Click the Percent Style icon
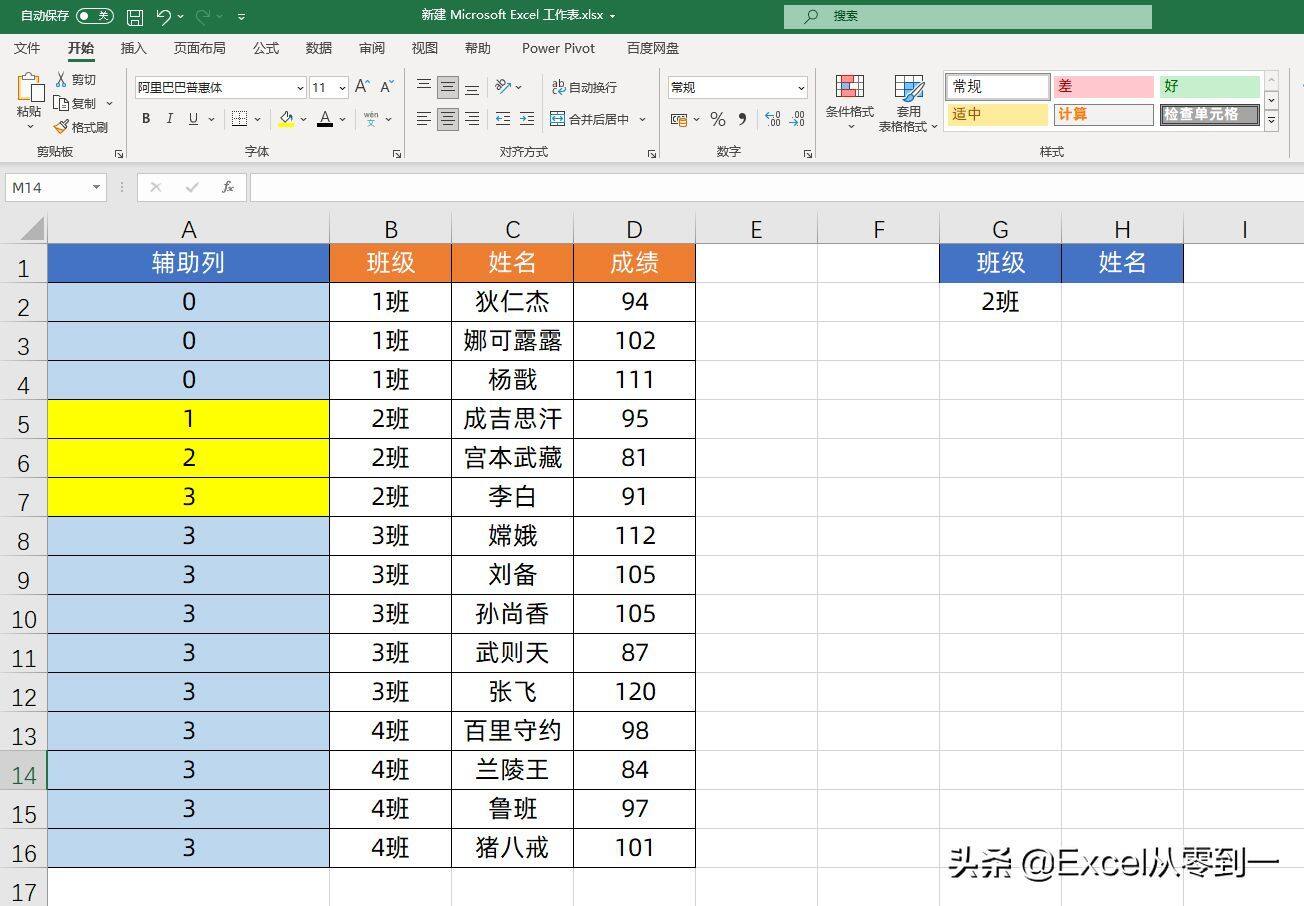 [718, 119]
